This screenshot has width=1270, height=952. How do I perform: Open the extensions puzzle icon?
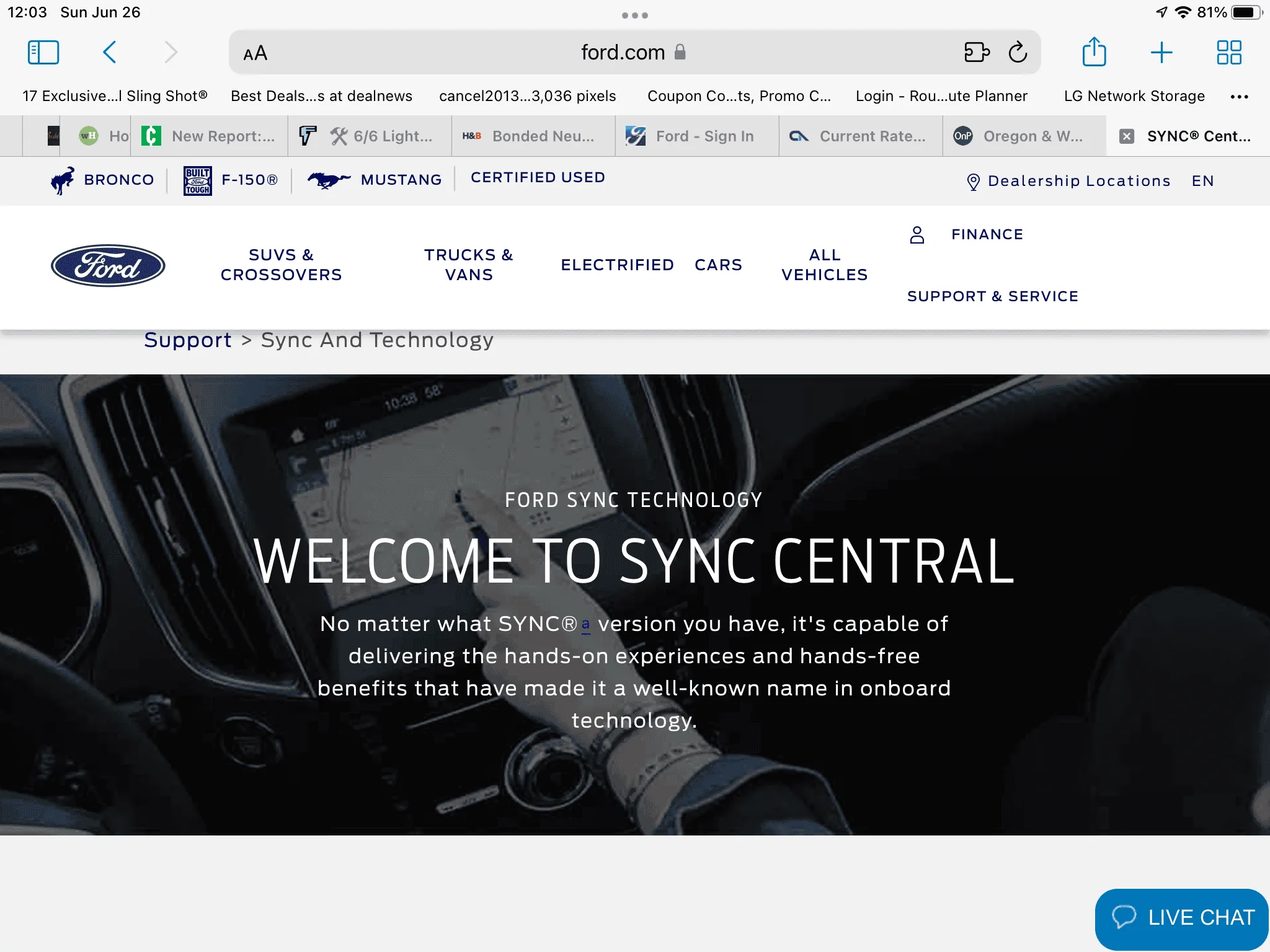977,53
